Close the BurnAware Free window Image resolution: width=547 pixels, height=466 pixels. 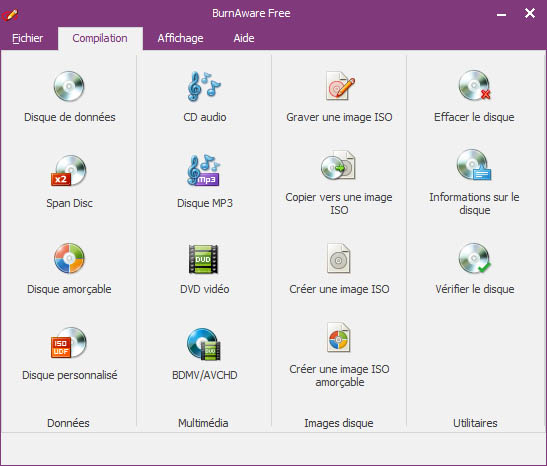pos(530,13)
